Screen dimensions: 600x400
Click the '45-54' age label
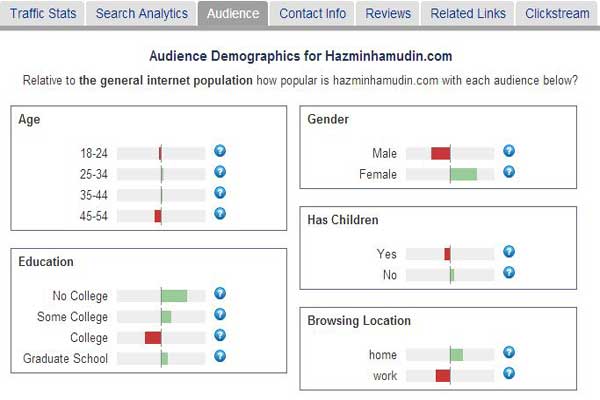pos(94,216)
